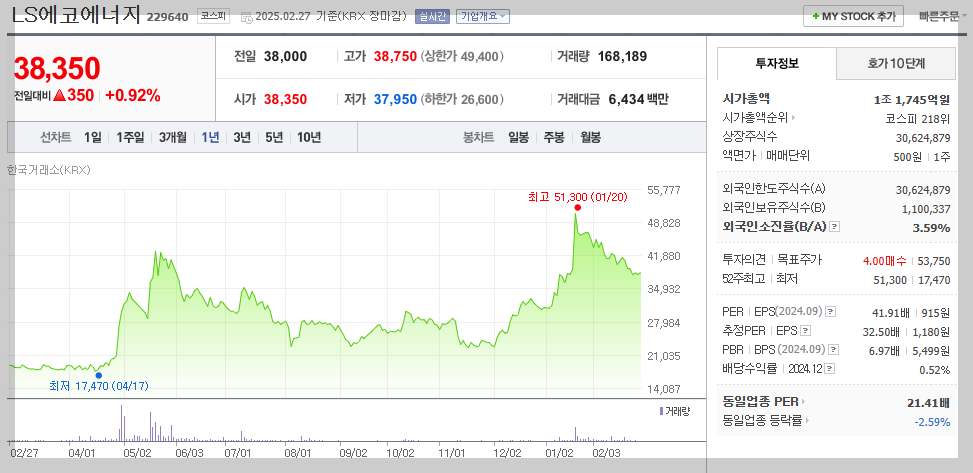Image resolution: width=973 pixels, height=473 pixels.
Task: Show the 주봉 candlestick chart
Action: click(554, 138)
